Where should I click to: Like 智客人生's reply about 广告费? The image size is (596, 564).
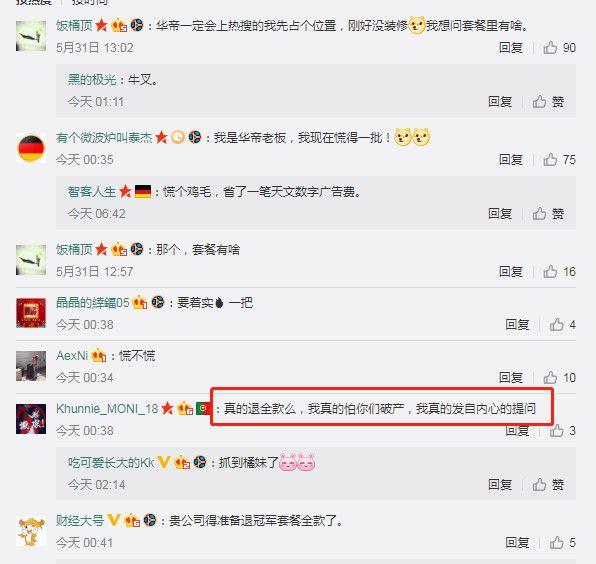(x=548, y=214)
